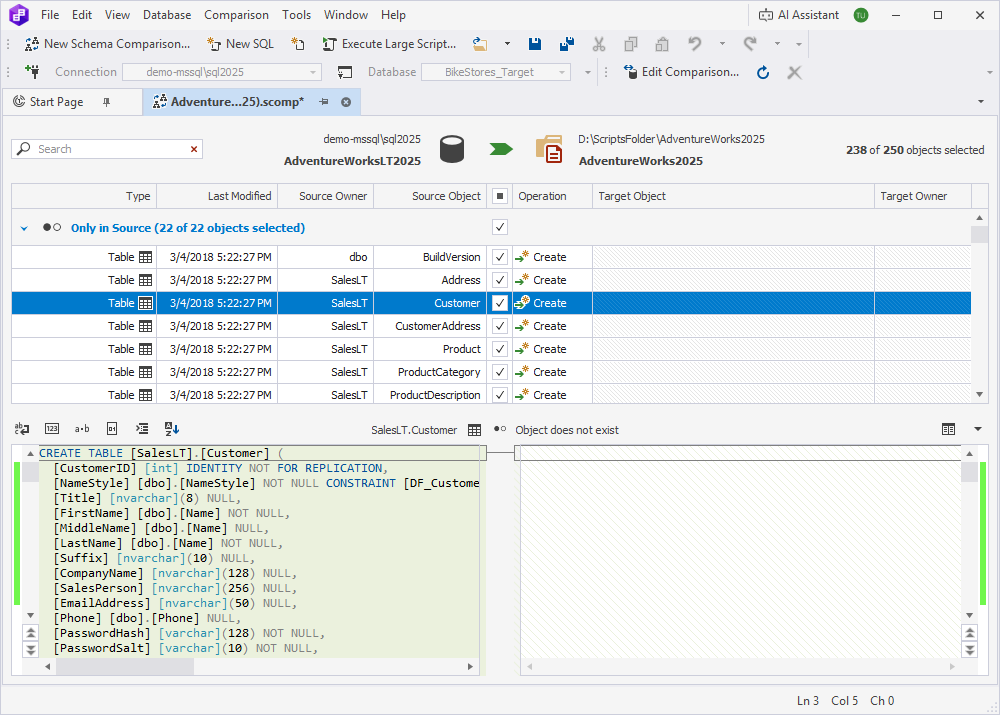Click the a·b whitespace display icon
The width and height of the screenshot is (1000, 715).
click(x=82, y=429)
